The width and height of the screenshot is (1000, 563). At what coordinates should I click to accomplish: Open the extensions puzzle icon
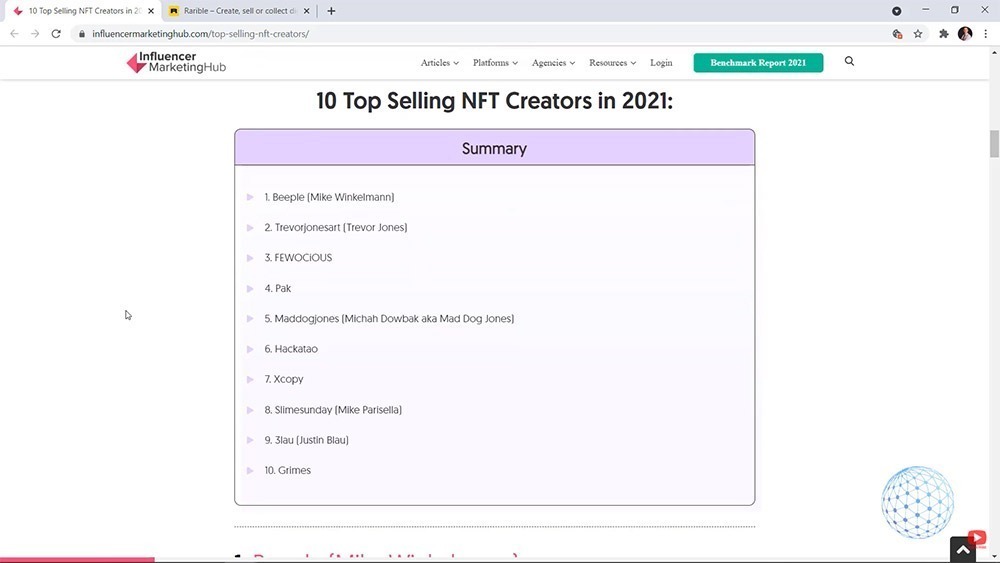(944, 34)
